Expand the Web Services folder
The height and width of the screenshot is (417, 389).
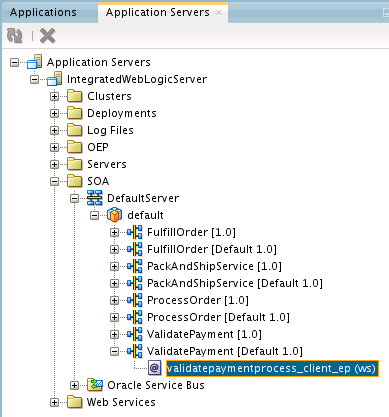tap(54, 402)
